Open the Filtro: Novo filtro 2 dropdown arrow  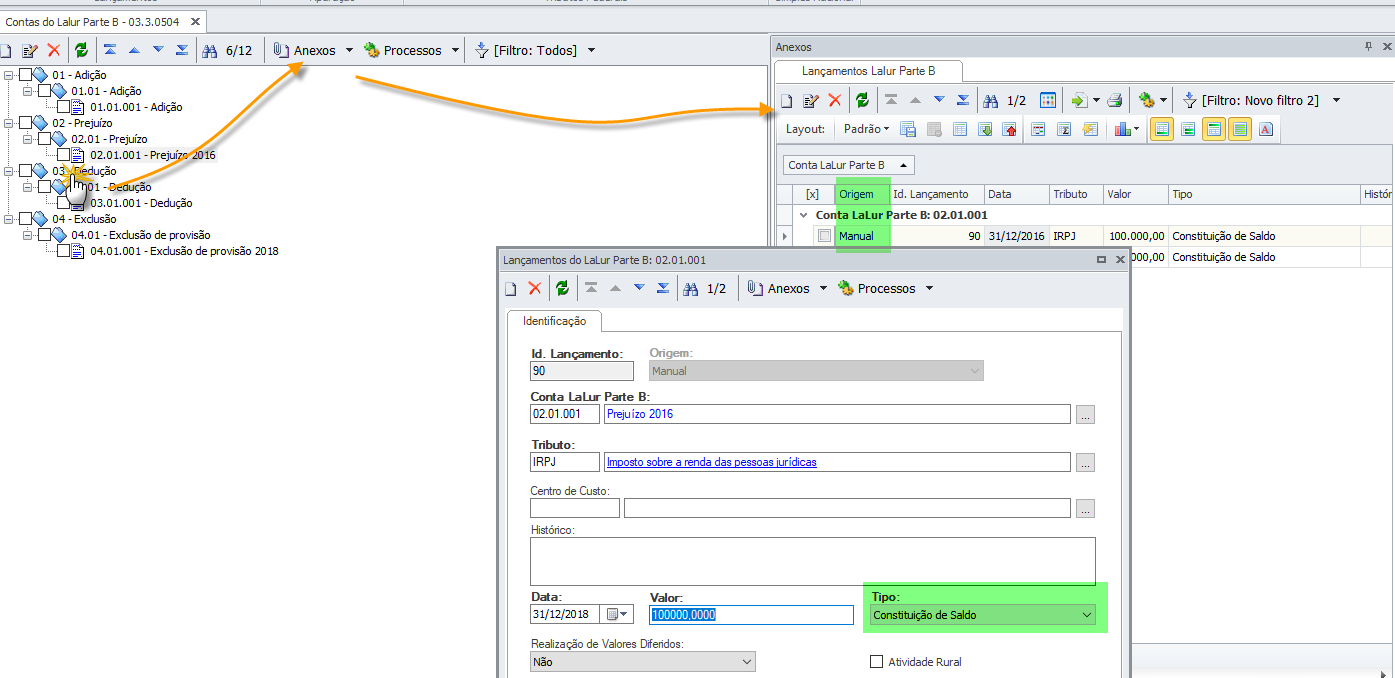coord(1337,100)
